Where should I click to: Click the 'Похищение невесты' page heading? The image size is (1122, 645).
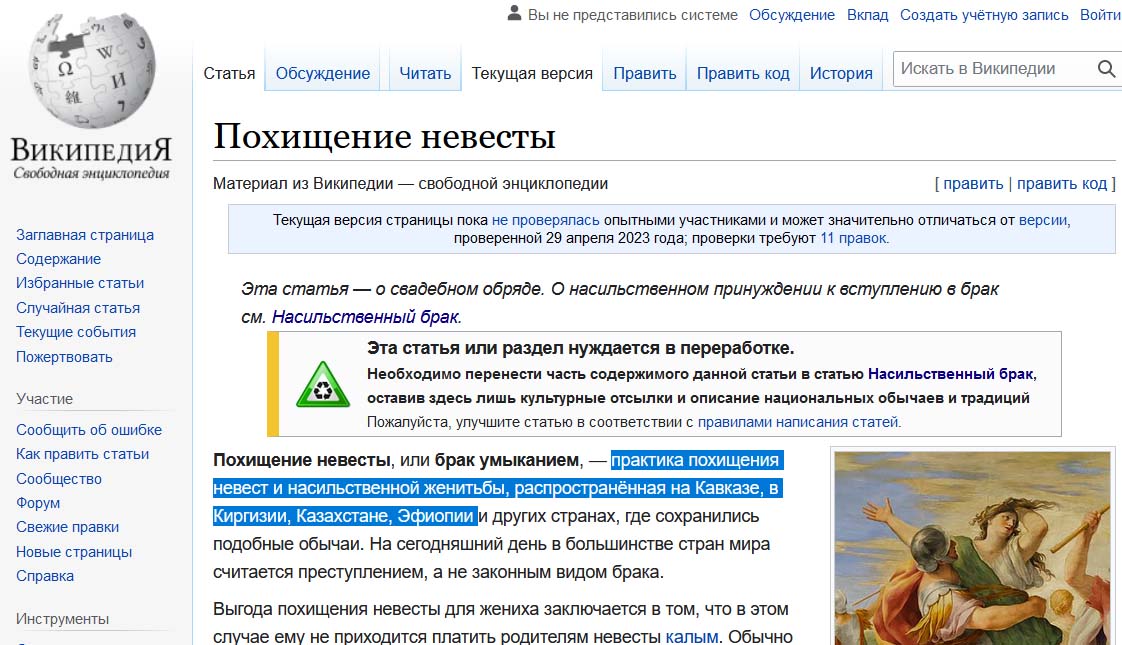384,136
